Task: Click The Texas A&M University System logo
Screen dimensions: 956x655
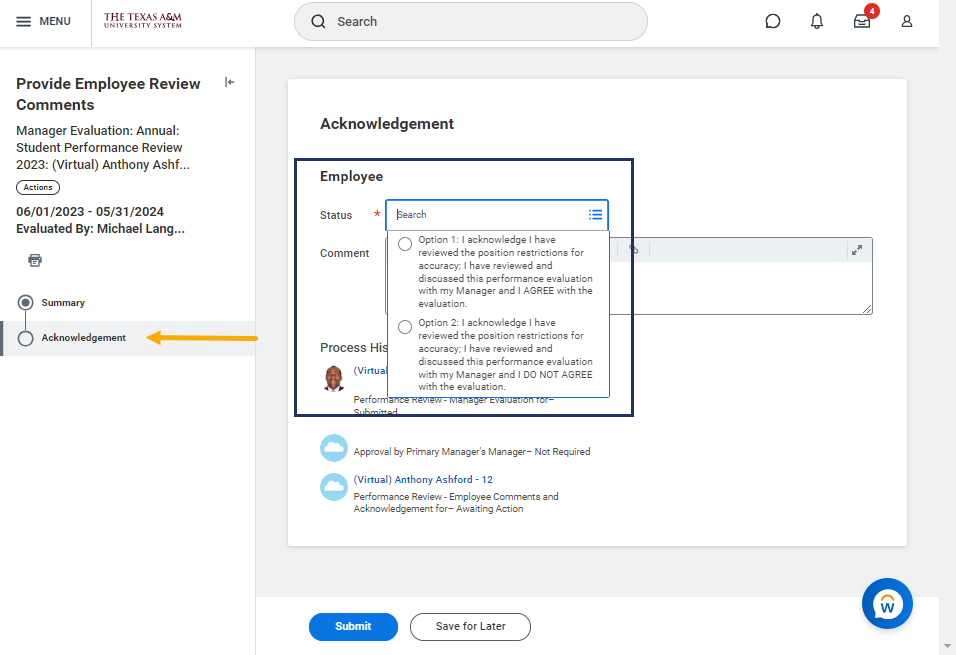Action: point(143,21)
